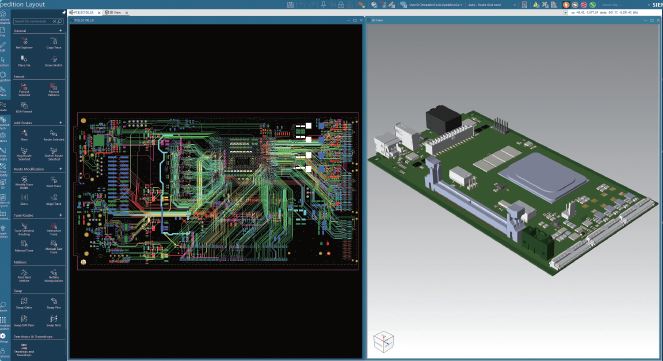Click the Swap Nets icon
The width and height of the screenshot is (663, 361).
(x=54, y=321)
